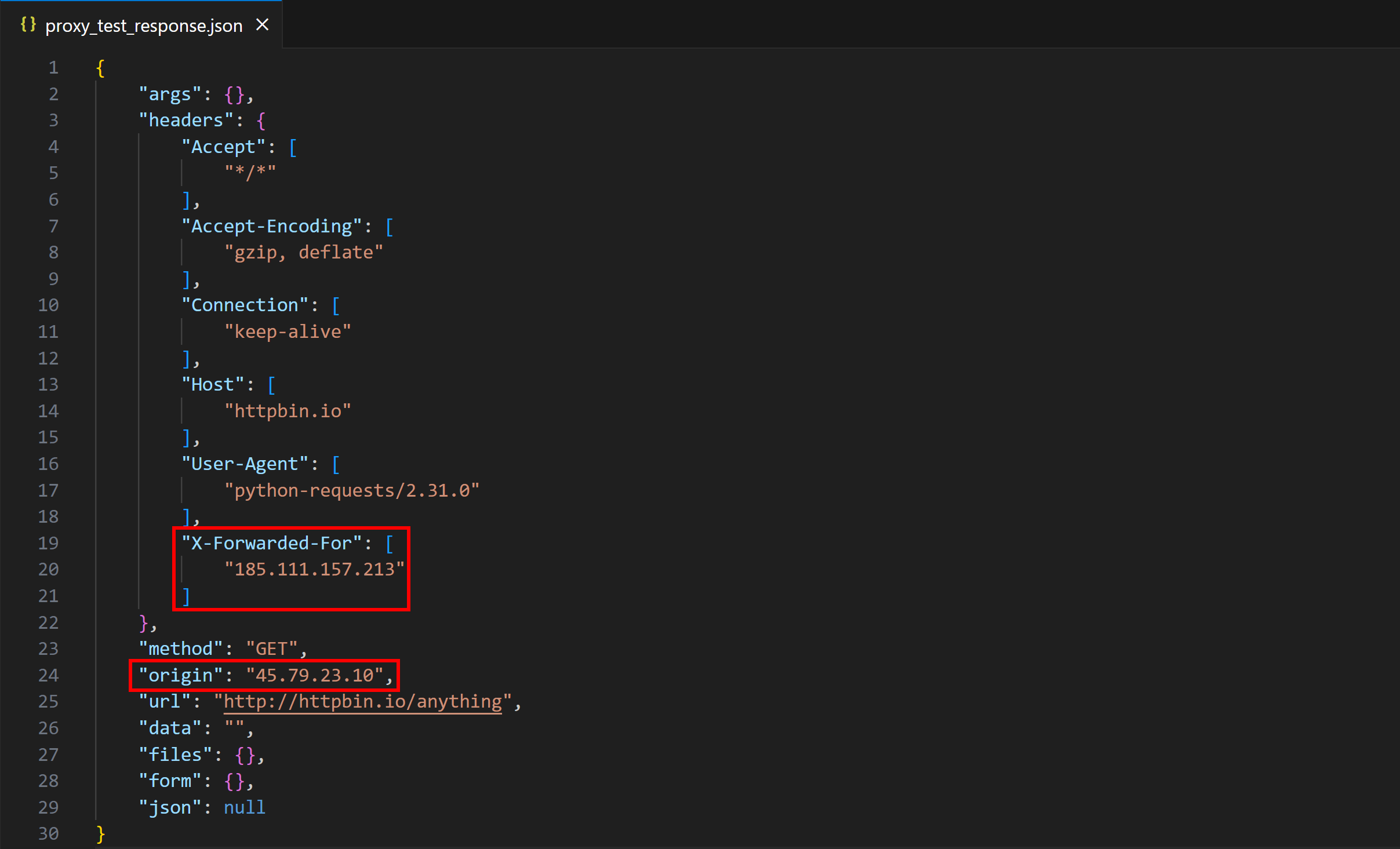Click the Host value httpbin.io

pyautogui.click(x=288, y=411)
